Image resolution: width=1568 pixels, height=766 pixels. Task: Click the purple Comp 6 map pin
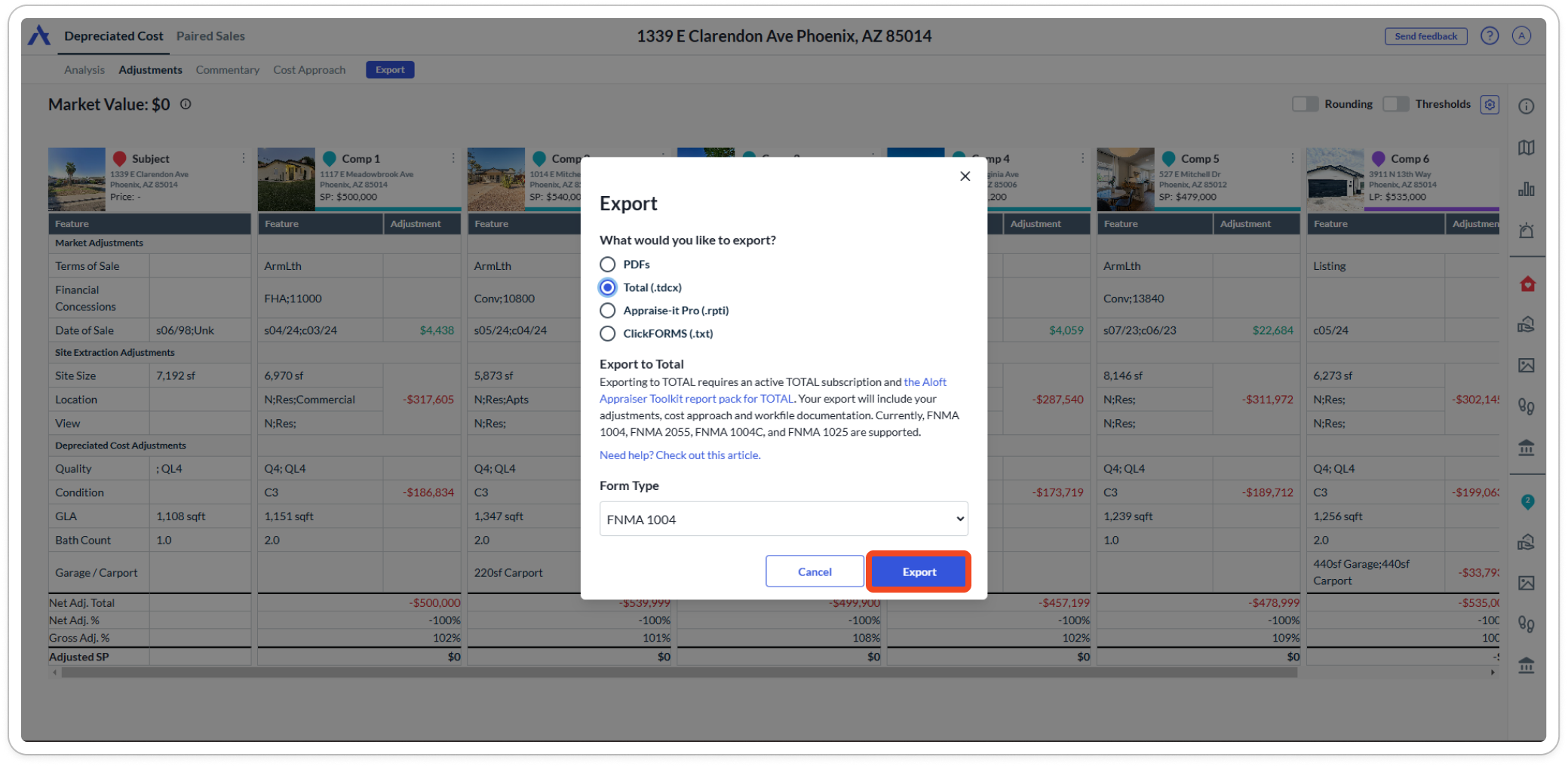(x=1378, y=158)
